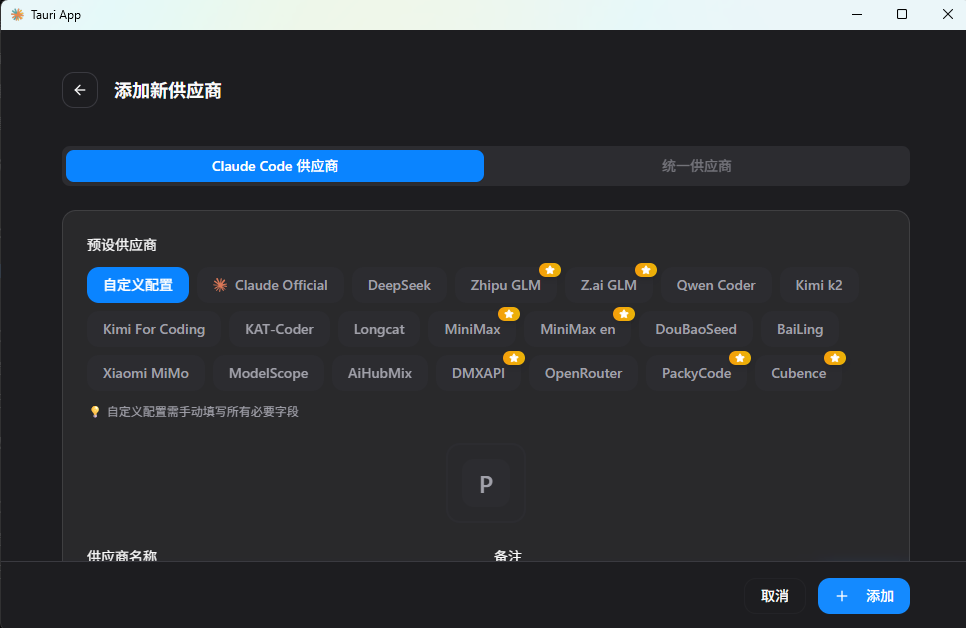This screenshot has height=628, width=966.
Task: Select the ModelScope preset
Action: (x=269, y=373)
